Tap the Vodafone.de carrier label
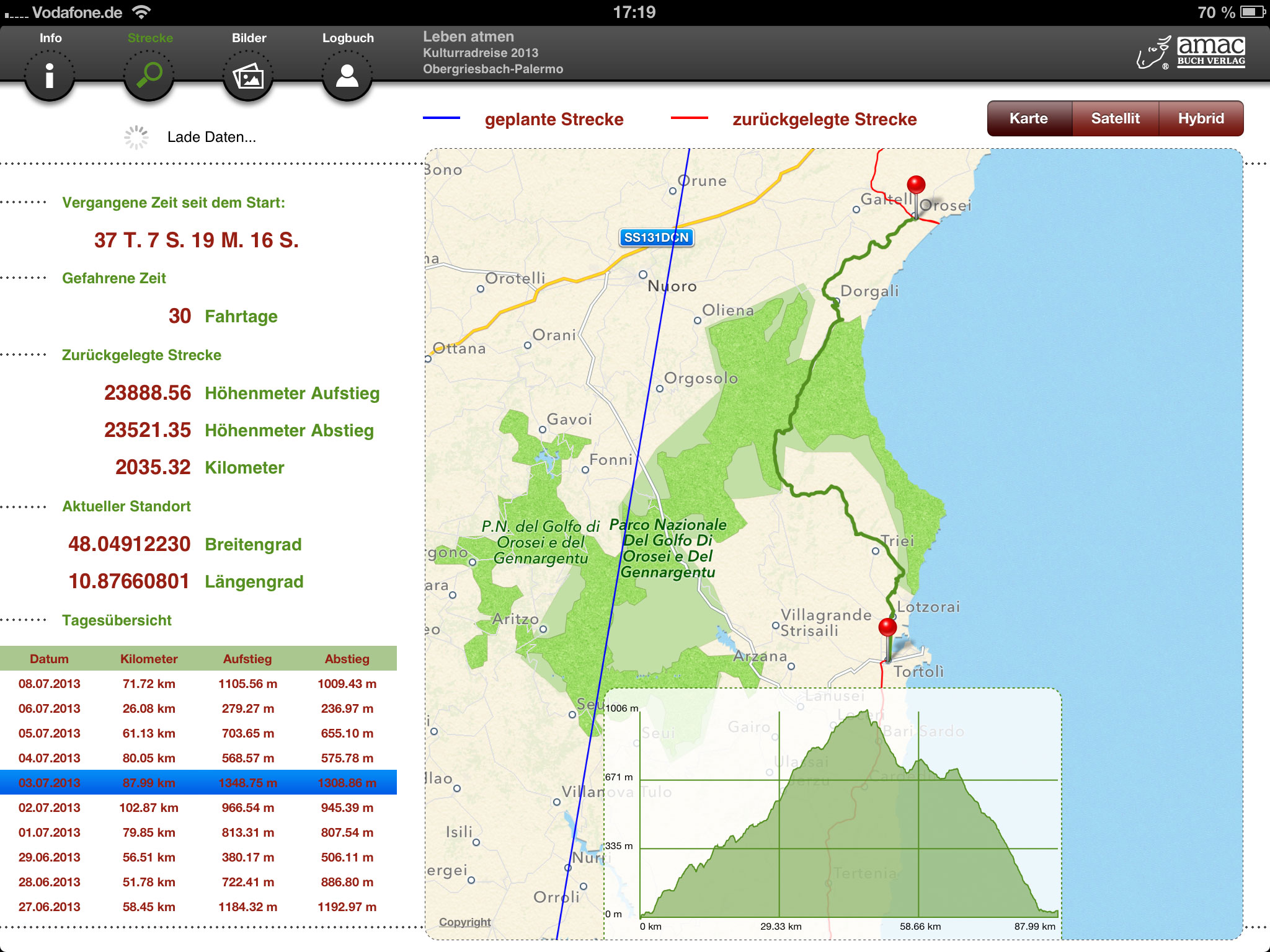Screen dimensions: 1270x952 tap(77, 12)
